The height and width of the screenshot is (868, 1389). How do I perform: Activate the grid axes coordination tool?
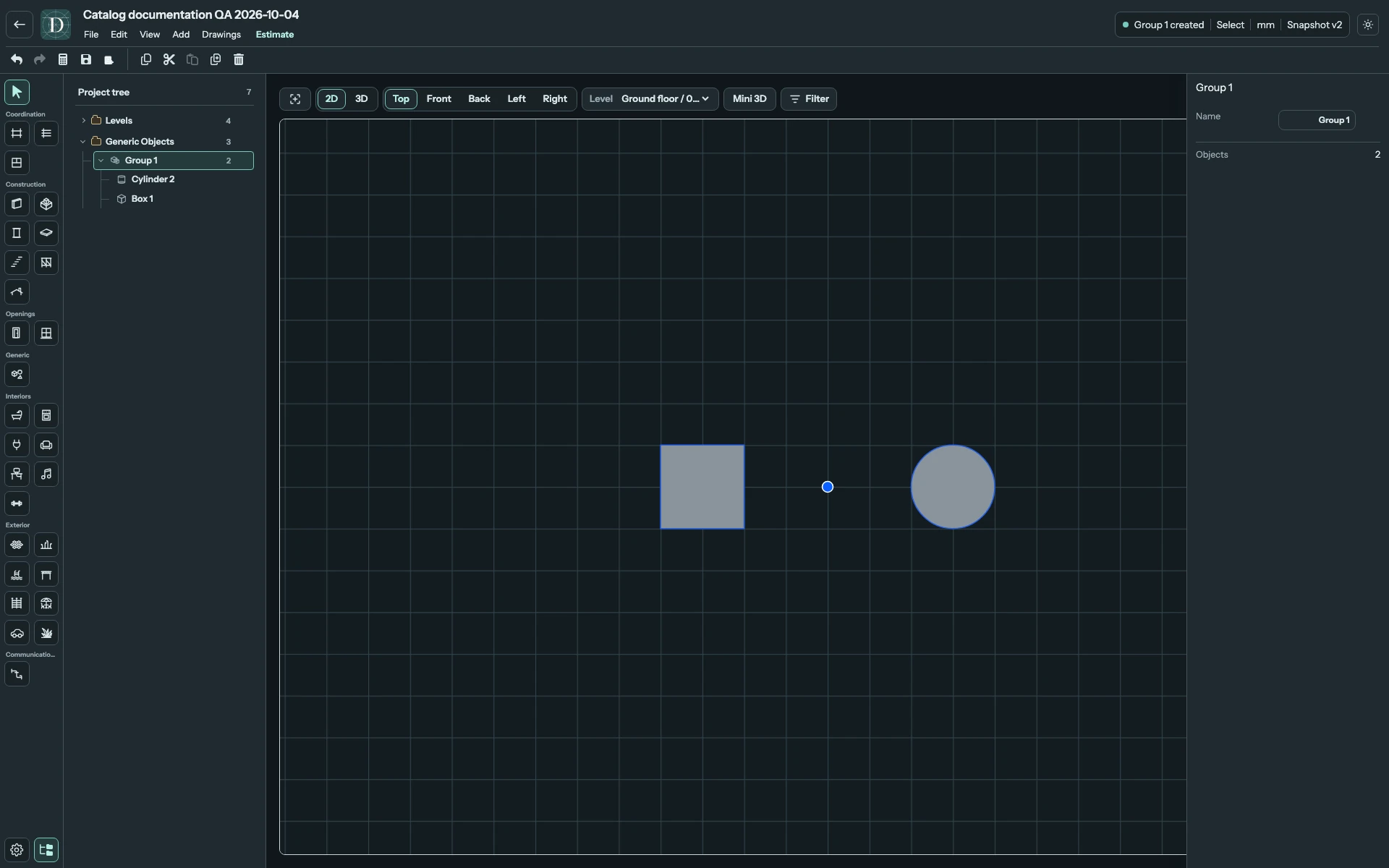click(x=17, y=133)
